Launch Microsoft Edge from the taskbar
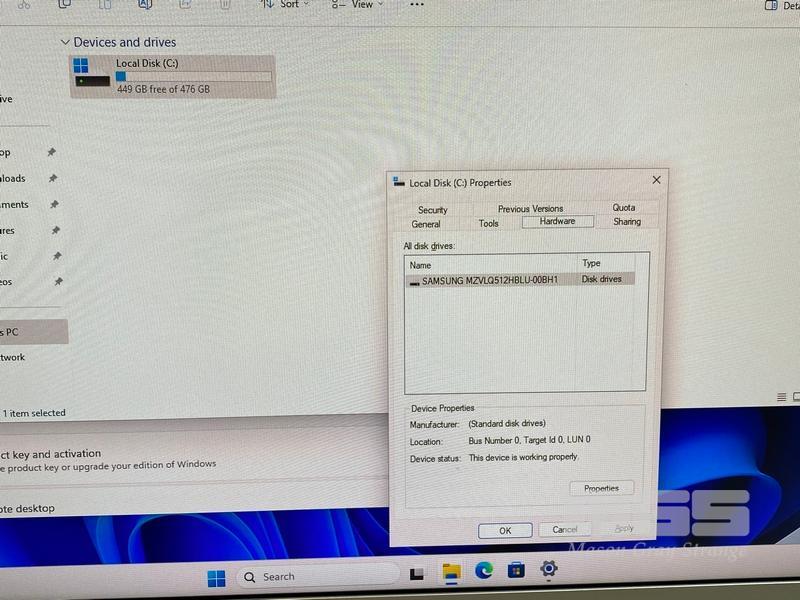The image size is (800, 600). [484, 570]
